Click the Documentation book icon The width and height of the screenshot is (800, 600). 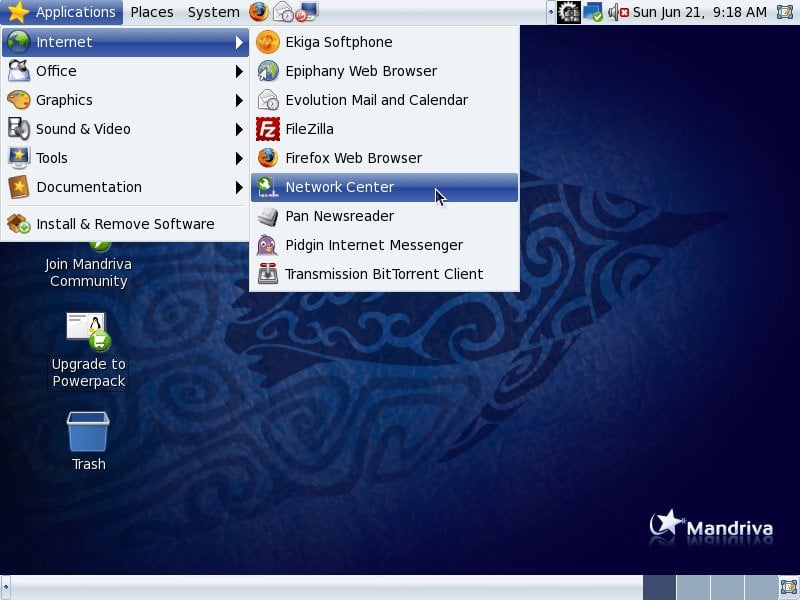pyautogui.click(x=19, y=187)
